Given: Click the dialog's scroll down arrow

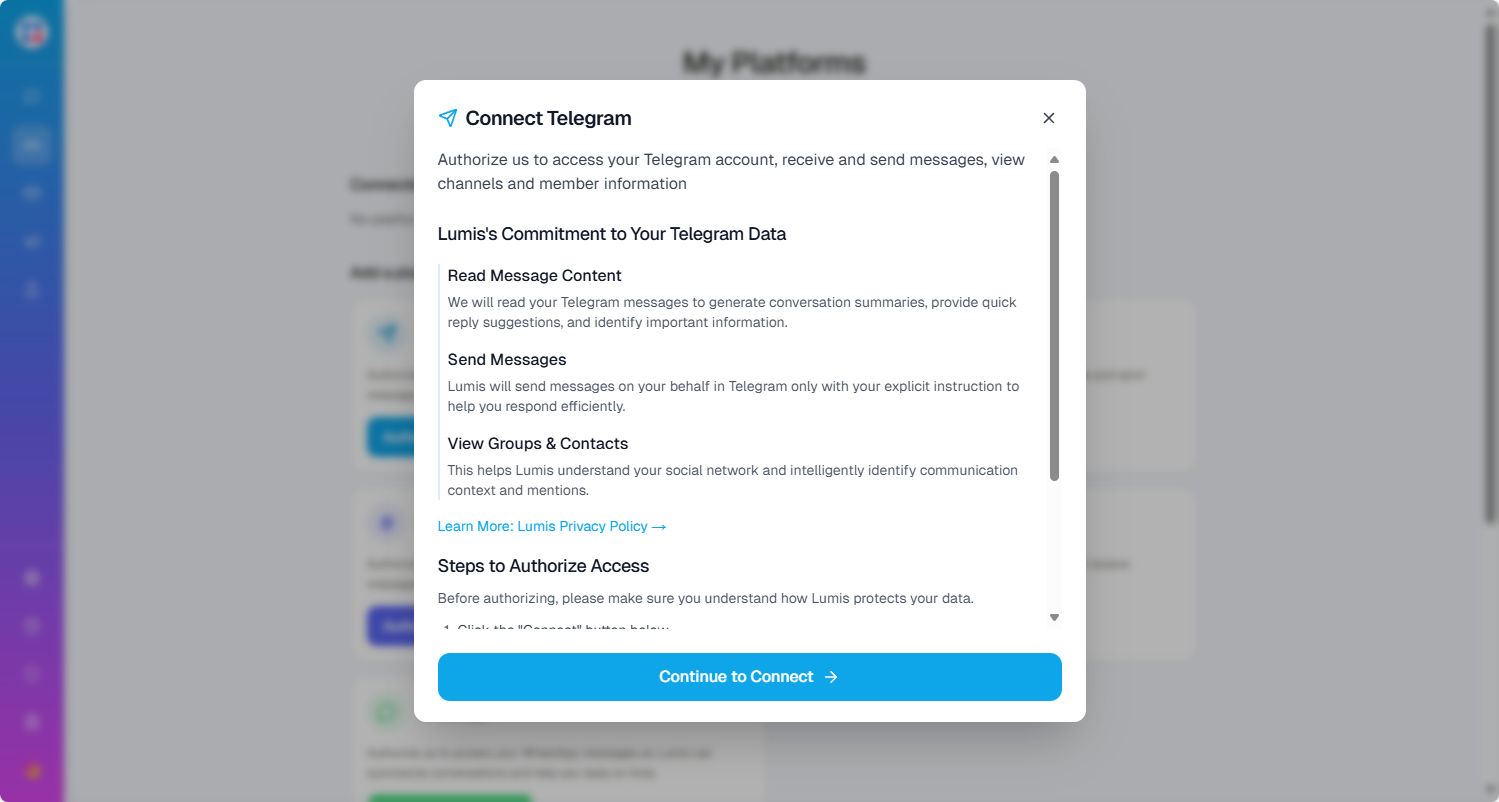Looking at the screenshot, I should click(x=1054, y=618).
